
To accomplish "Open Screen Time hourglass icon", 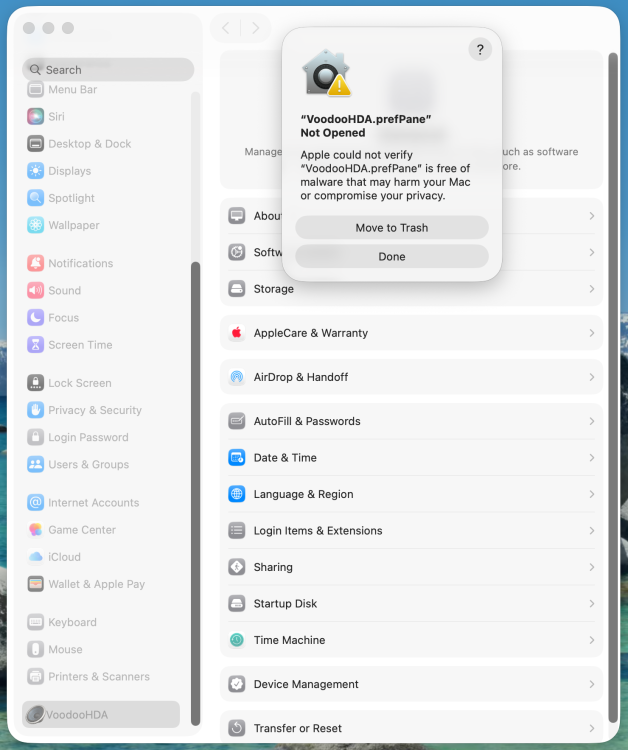I will [35, 345].
